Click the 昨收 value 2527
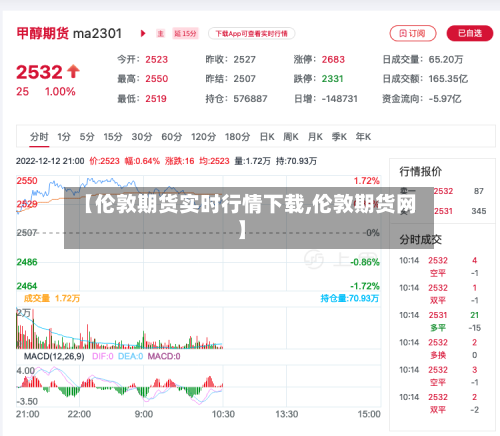The image size is (500, 436). (x=244, y=60)
